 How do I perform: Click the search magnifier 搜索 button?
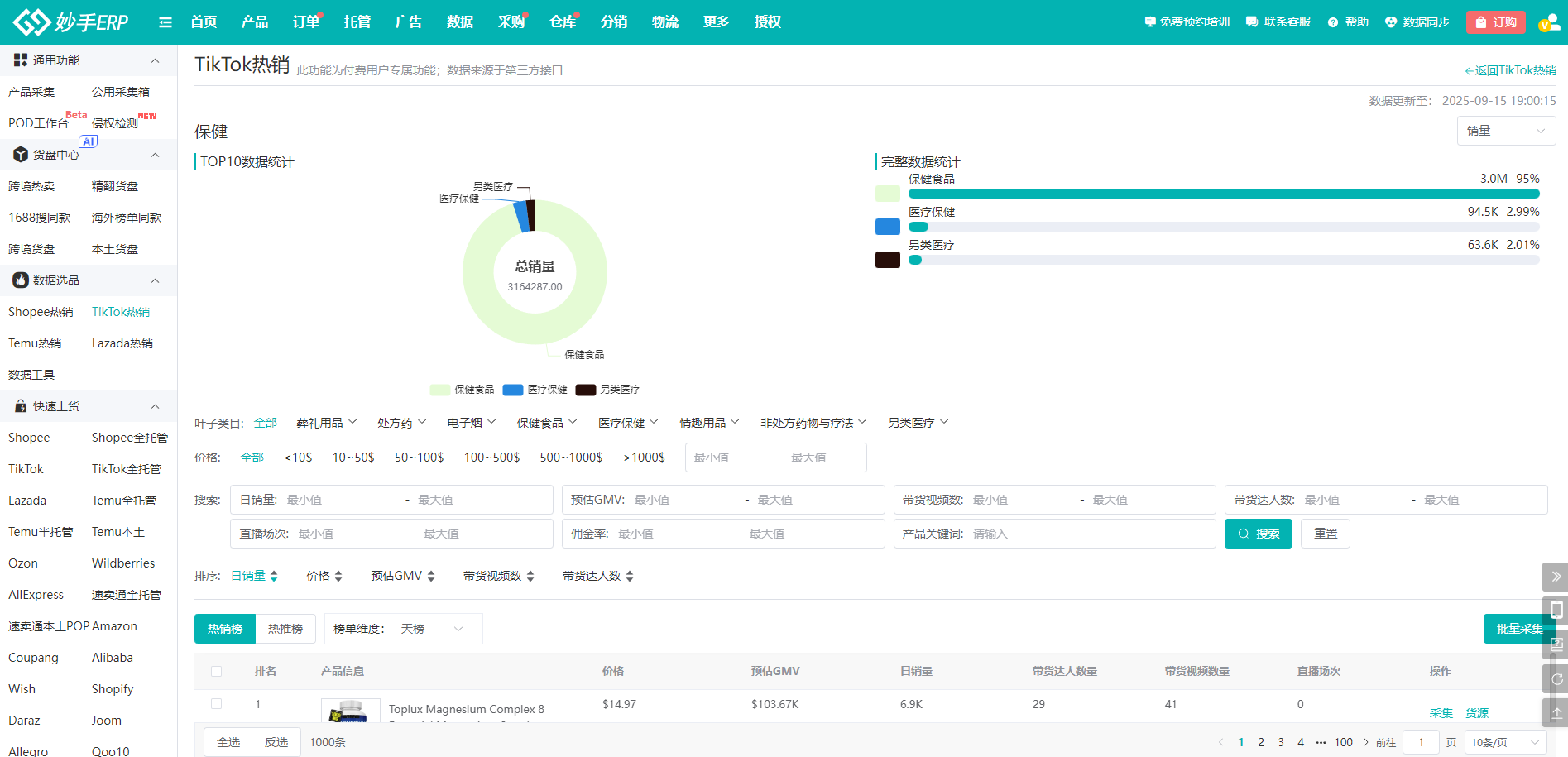1259,534
